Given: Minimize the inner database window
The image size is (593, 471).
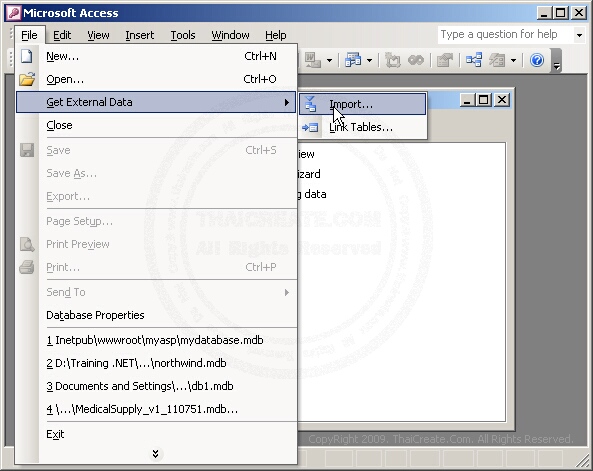Looking at the screenshot, I should point(467,100).
